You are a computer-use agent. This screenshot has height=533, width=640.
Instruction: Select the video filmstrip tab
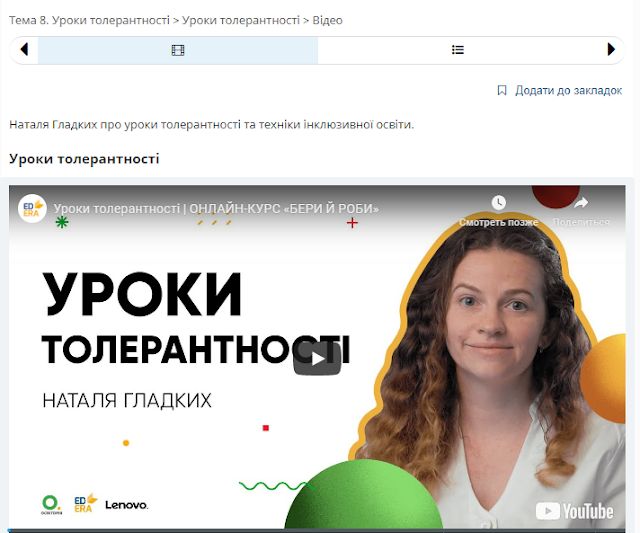[178, 50]
